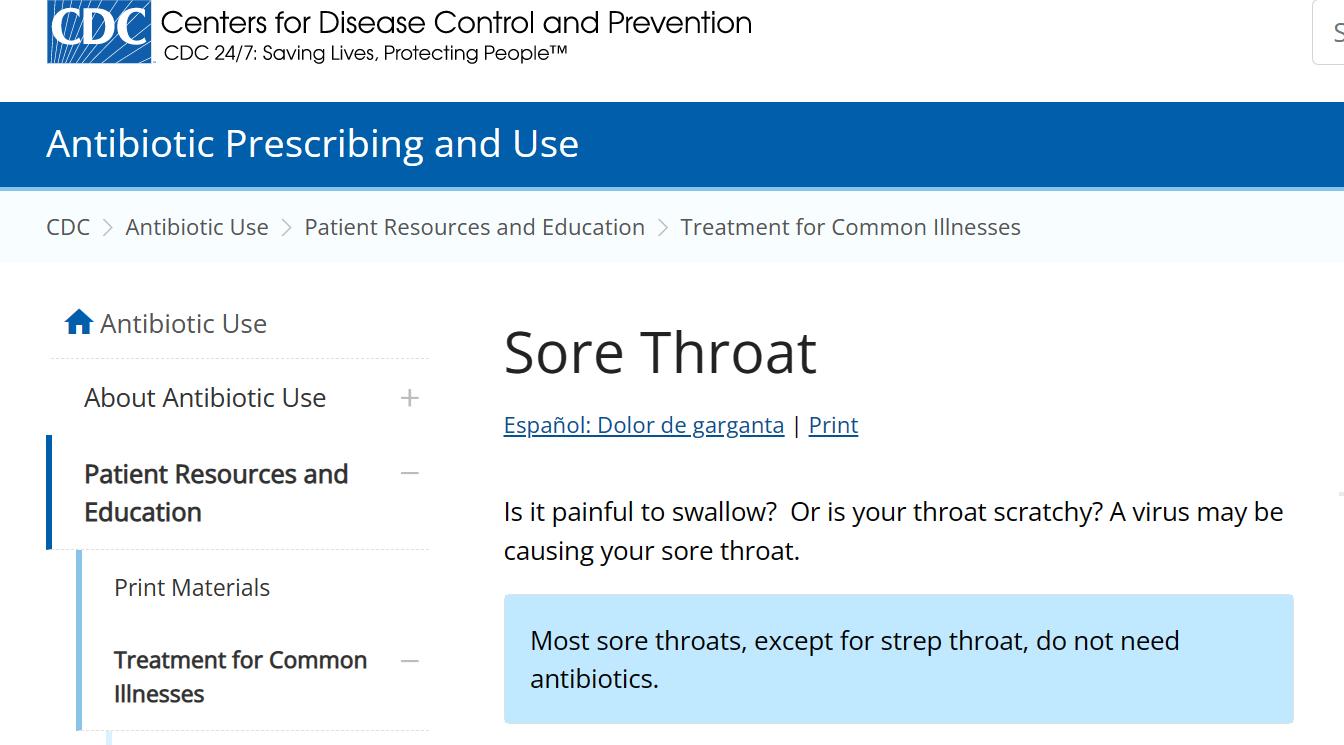Open Patient Resources and Education breadcrumb

[474, 227]
